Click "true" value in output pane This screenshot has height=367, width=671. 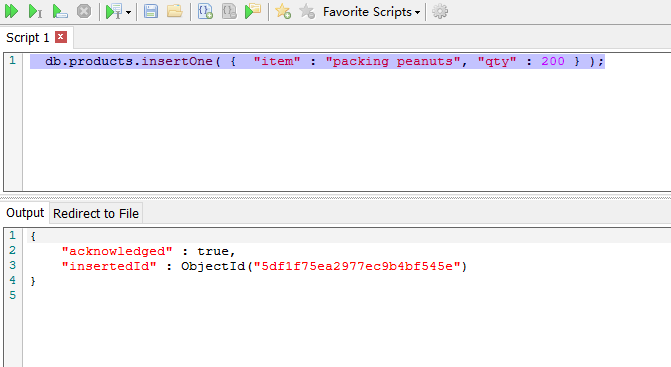(x=213, y=252)
